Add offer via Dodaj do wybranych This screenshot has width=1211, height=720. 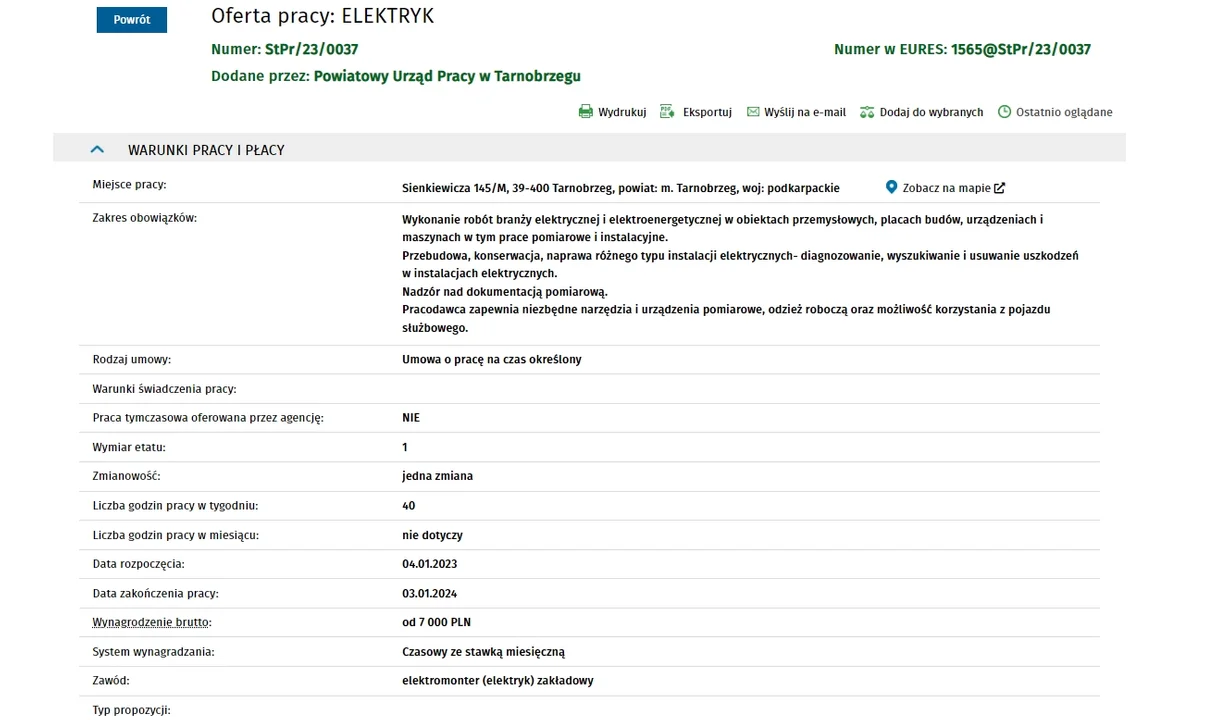(x=931, y=112)
